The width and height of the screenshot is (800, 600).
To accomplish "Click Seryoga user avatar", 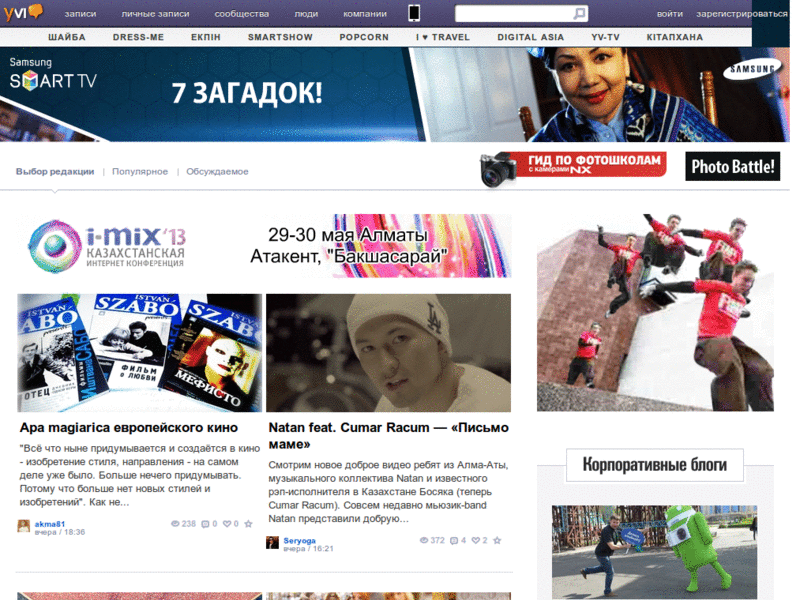I will point(272,542).
